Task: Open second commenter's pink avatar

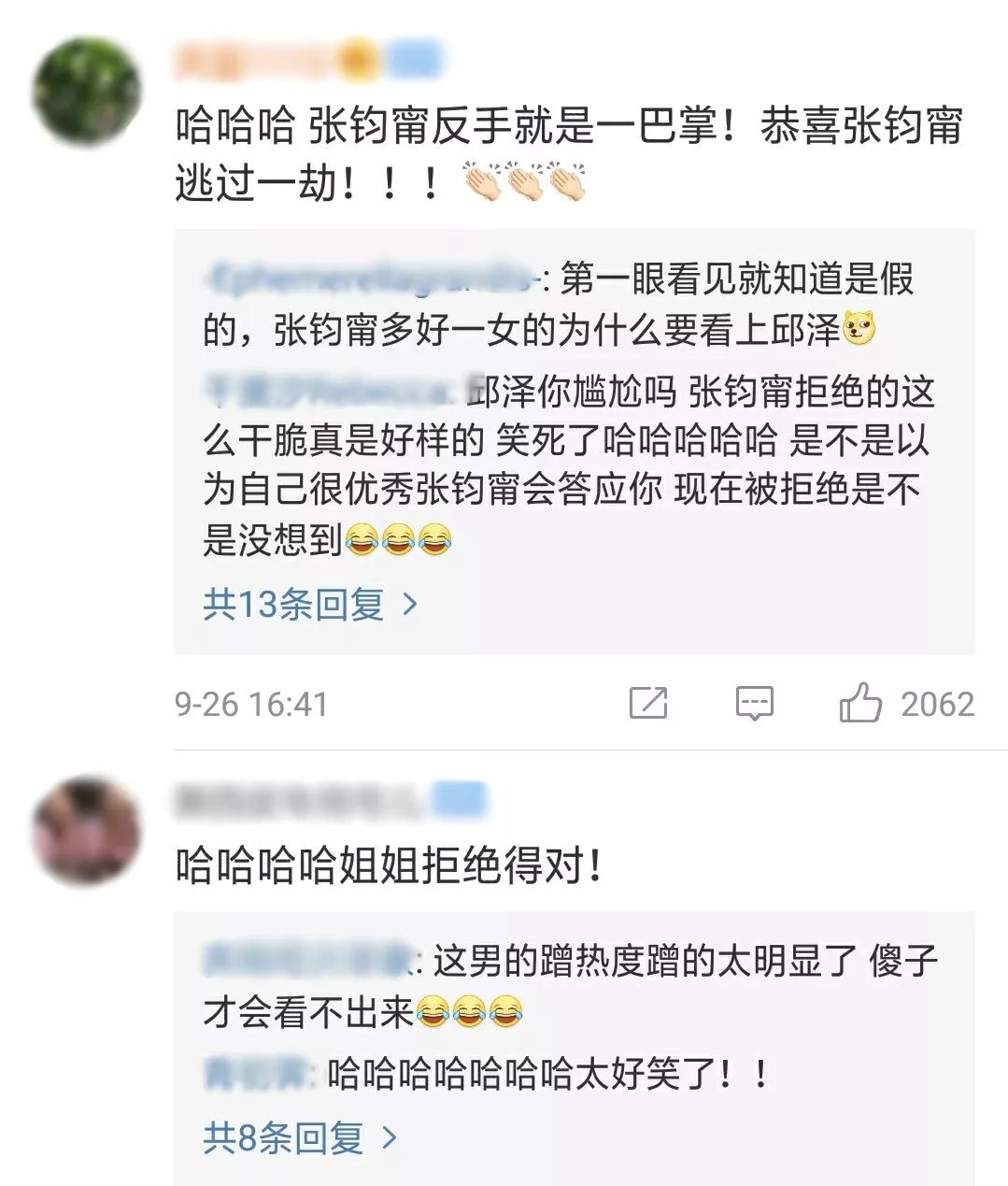Action: coord(87,830)
